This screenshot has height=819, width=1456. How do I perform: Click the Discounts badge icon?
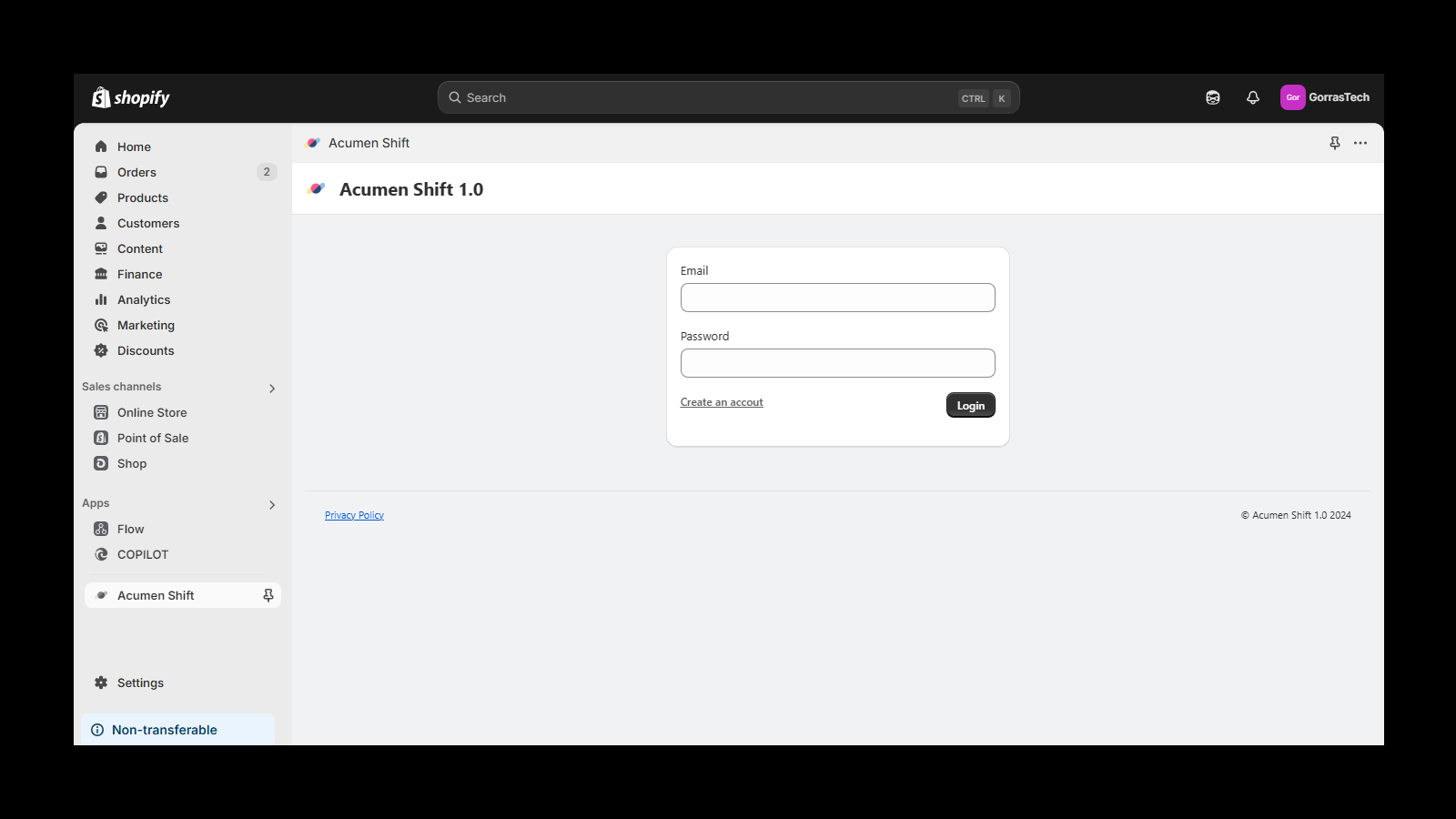(101, 350)
